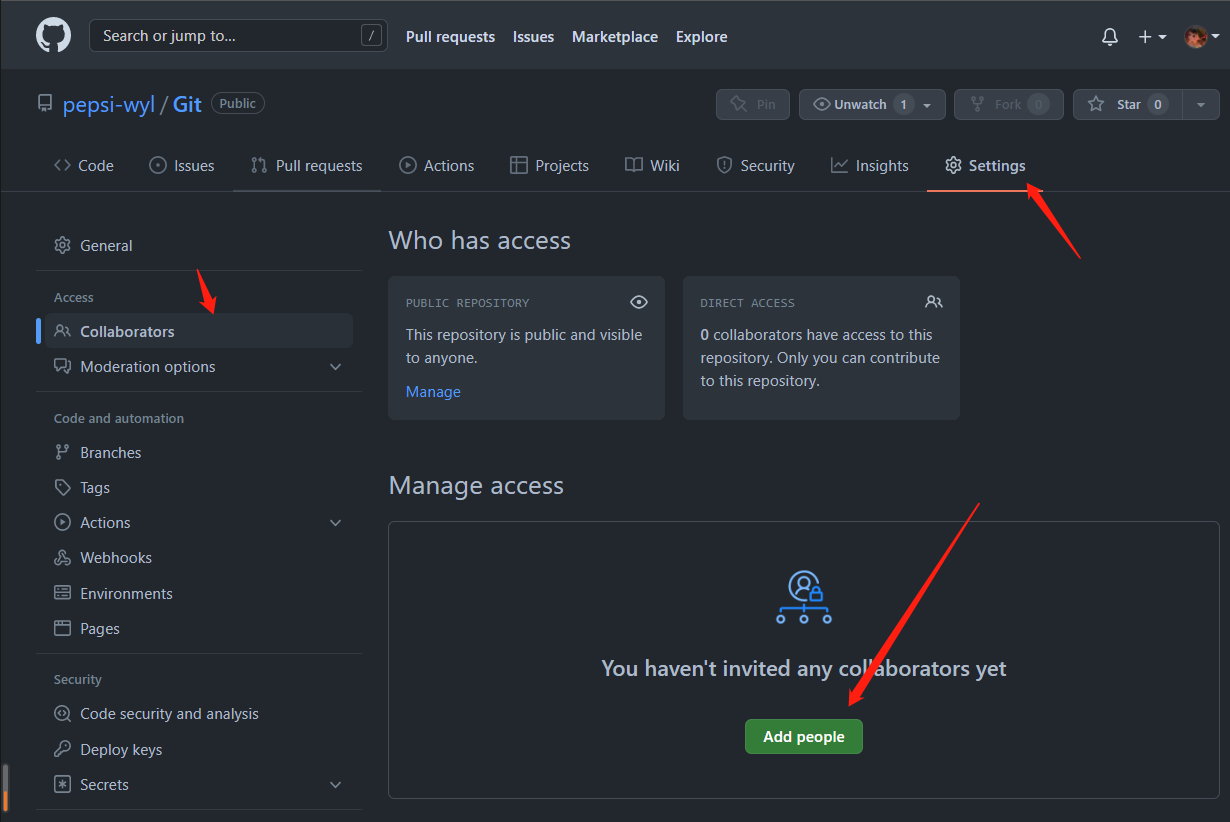
Task: Open the plus create-new dropdown
Action: point(1152,37)
